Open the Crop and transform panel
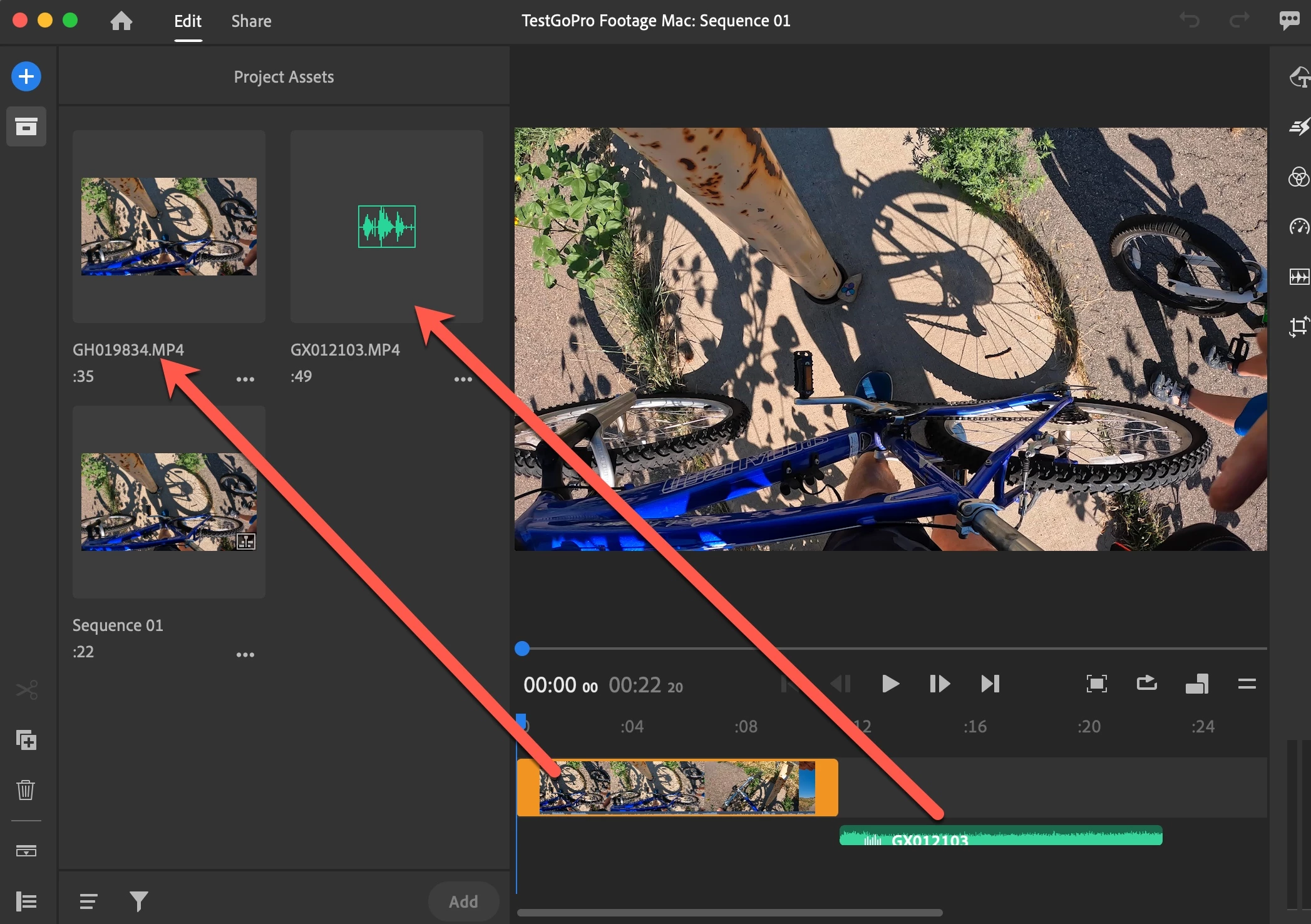Screen dimensions: 1311x924 point(1298,326)
